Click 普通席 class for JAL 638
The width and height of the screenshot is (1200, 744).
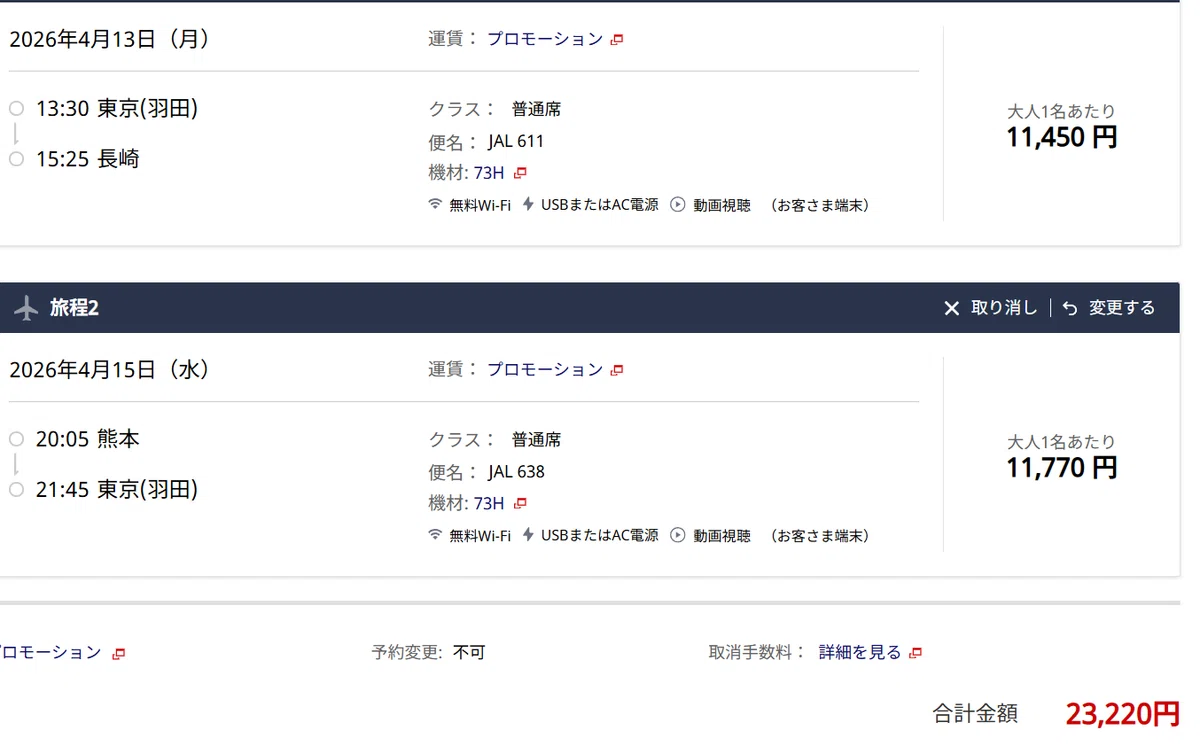[536, 439]
